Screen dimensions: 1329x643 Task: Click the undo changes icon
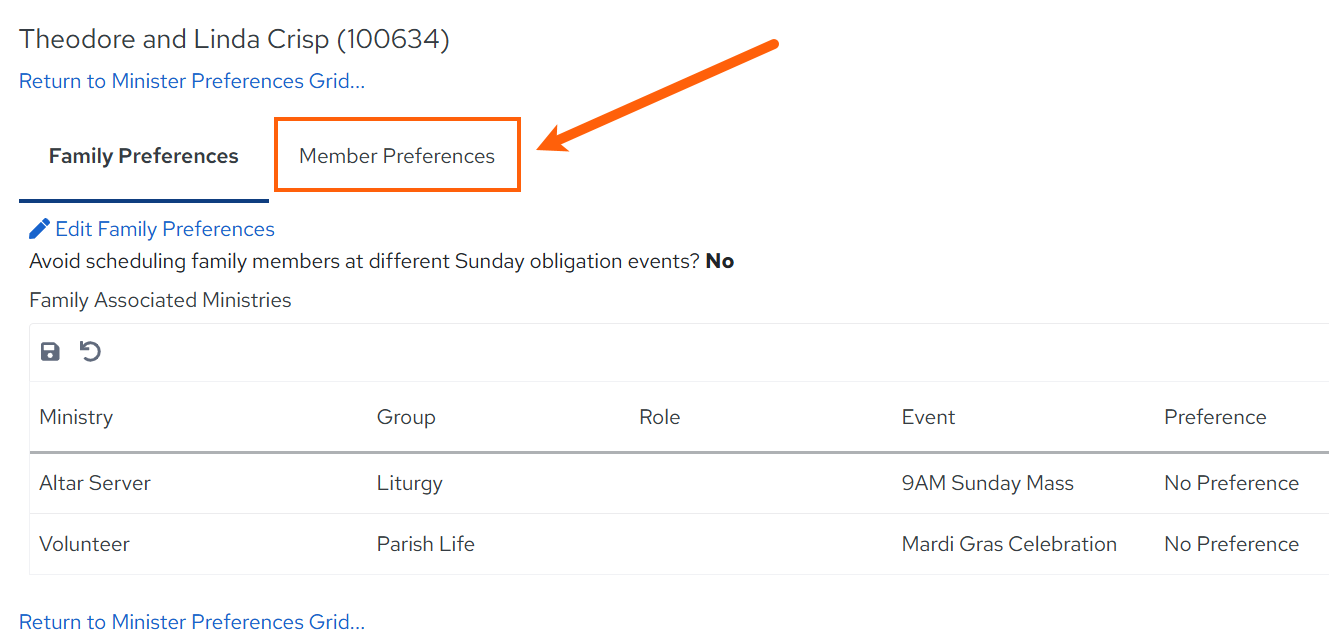[91, 351]
